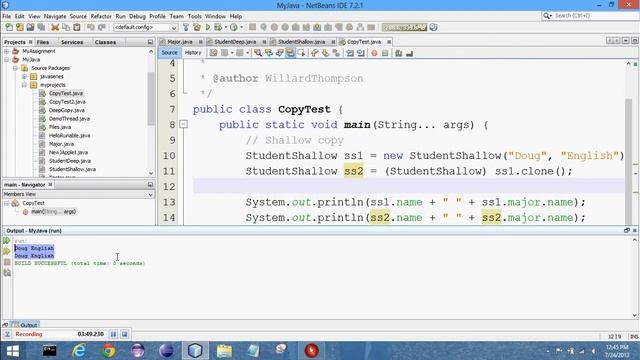640x360 pixels.
Task: Click the Copy toolbar icon
Action: click(x=66, y=27)
